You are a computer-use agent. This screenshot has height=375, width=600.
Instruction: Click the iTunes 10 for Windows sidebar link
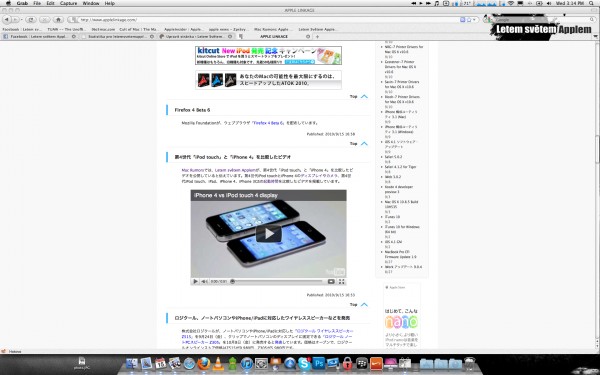point(402,229)
